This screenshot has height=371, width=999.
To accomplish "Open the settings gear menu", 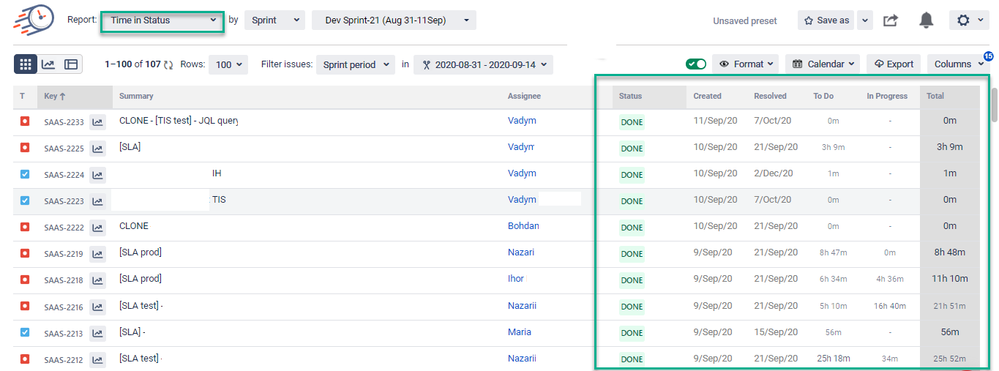I will pyautogui.click(x=968, y=20).
